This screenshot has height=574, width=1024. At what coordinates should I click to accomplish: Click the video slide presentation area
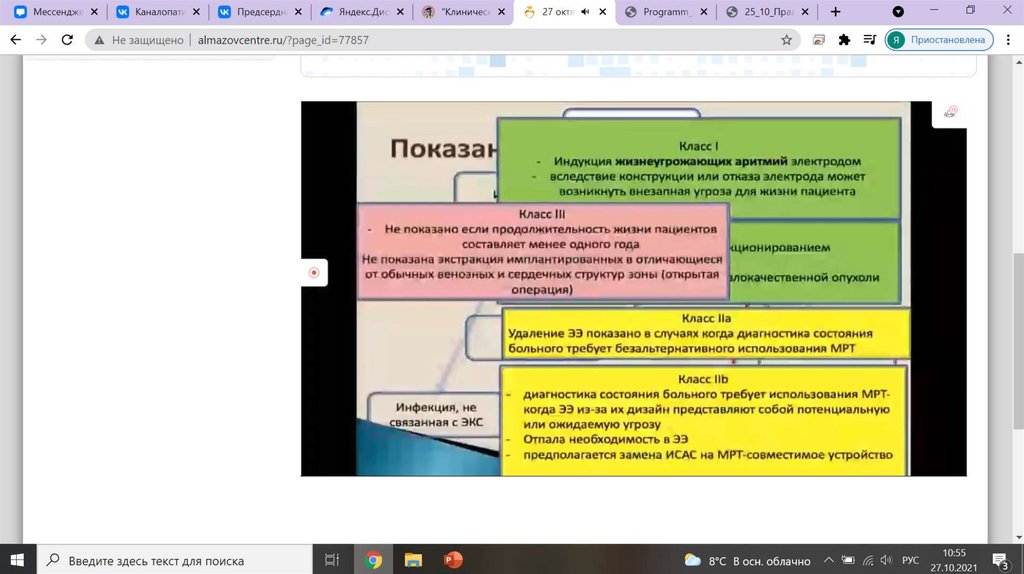pos(633,289)
